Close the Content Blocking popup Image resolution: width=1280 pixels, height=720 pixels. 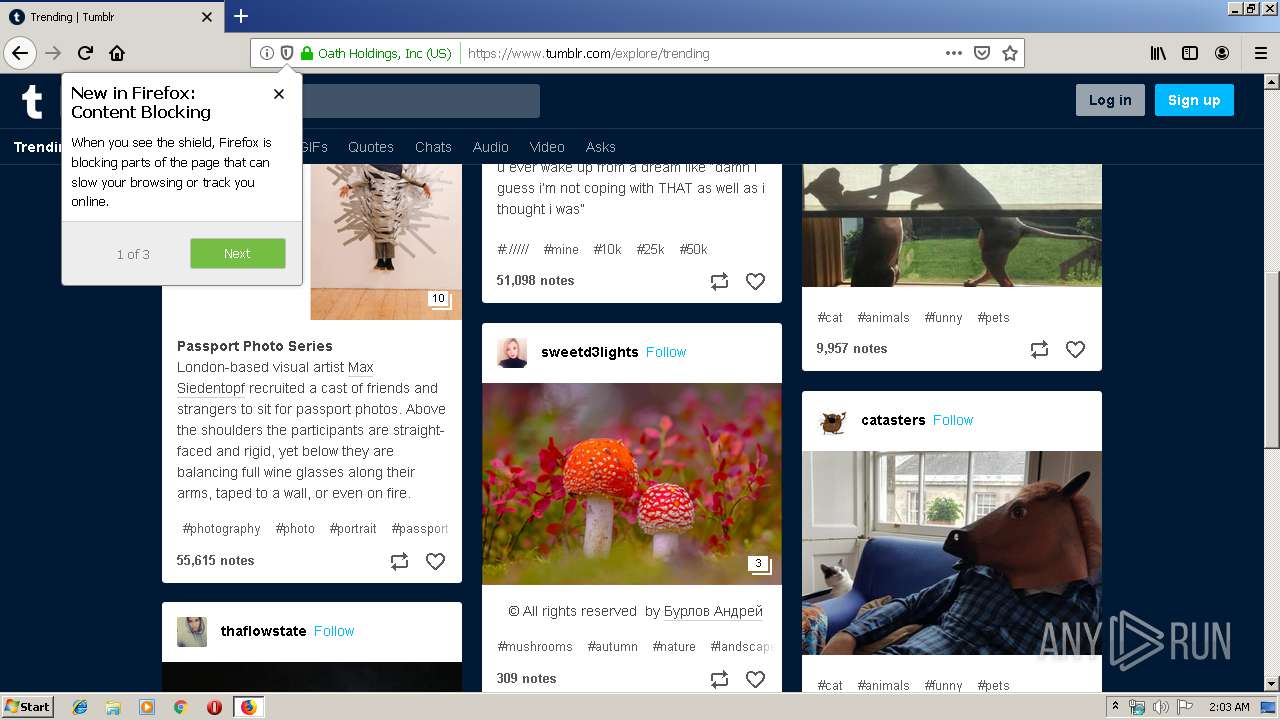pos(279,94)
